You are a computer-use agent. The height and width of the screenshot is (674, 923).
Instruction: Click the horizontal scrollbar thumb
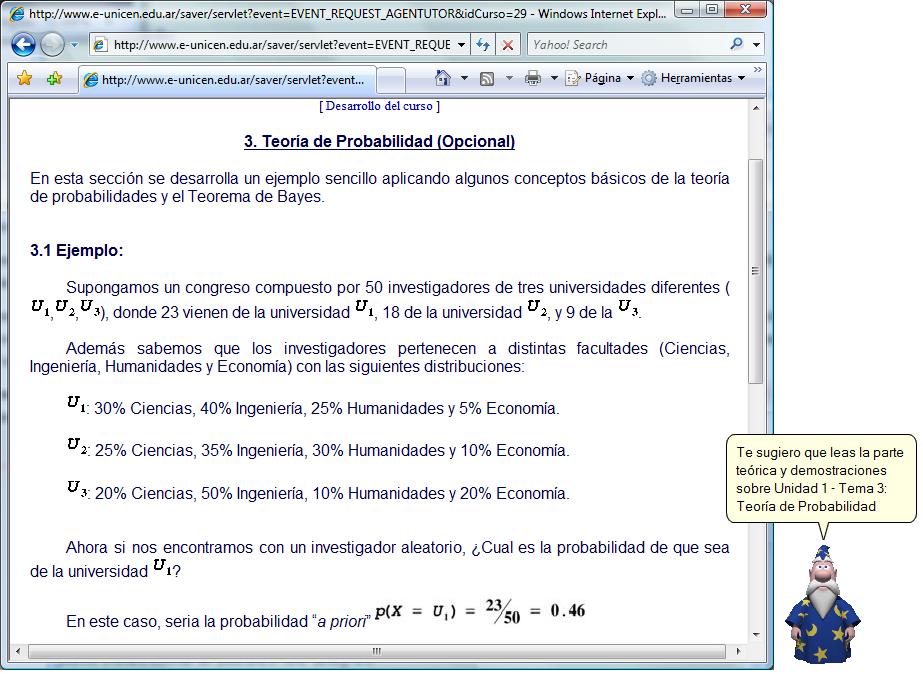tap(377, 651)
